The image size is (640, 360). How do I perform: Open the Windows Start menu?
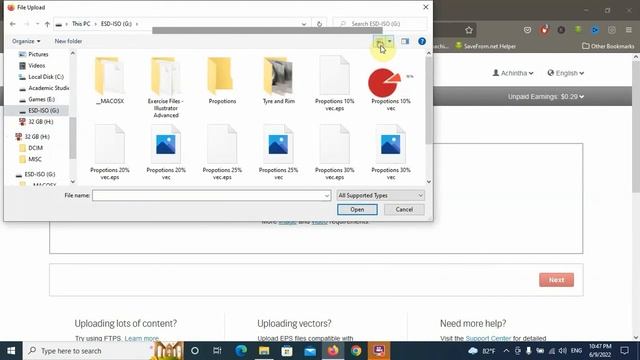pyautogui.click(x=11, y=351)
